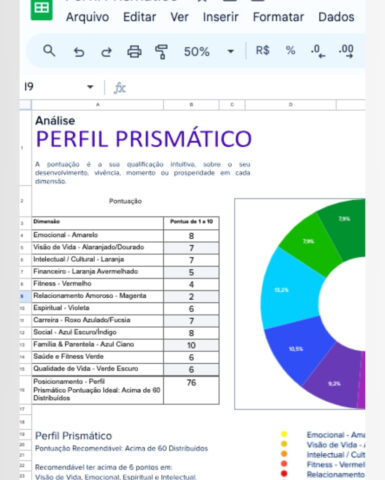
Task: Select the 'Fitness - Vermelho' cell
Action: 98,284
